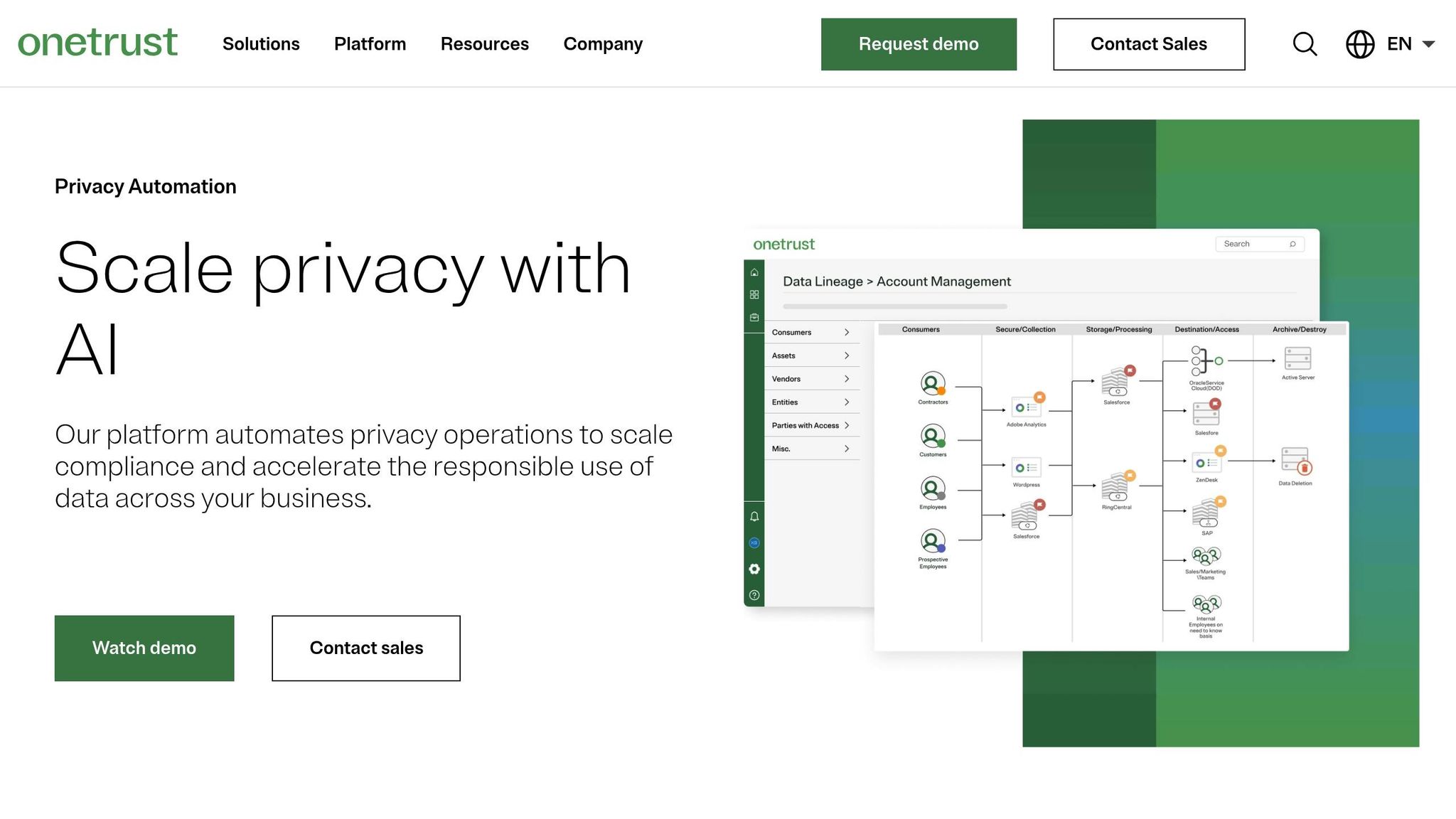The image size is (1456, 819).
Task: Click the Storage/Processing column header
Action: pyautogui.click(x=1119, y=329)
